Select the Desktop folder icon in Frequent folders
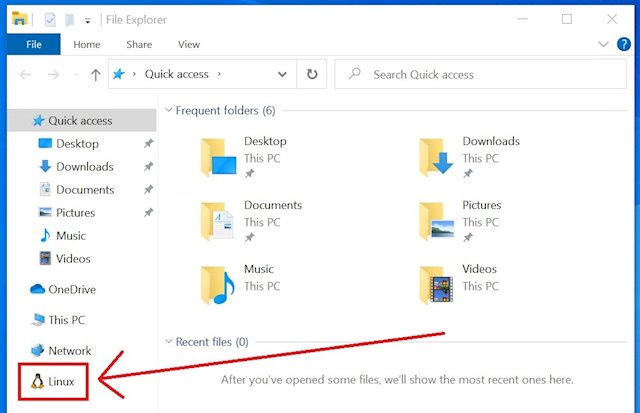This screenshot has width=640, height=413. (218, 157)
